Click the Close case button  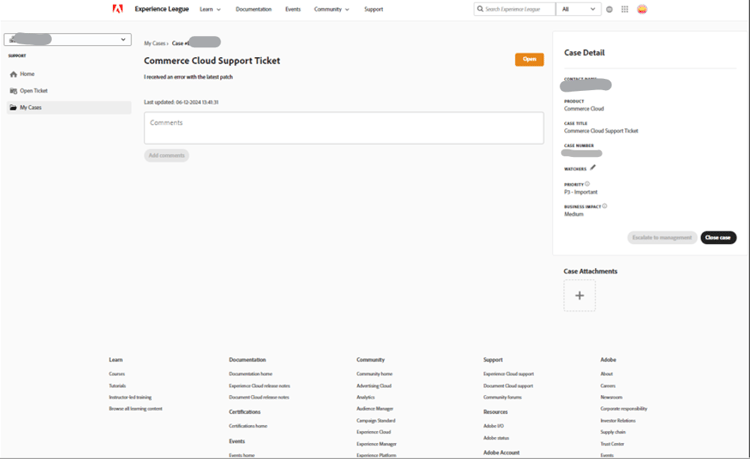[x=718, y=238]
